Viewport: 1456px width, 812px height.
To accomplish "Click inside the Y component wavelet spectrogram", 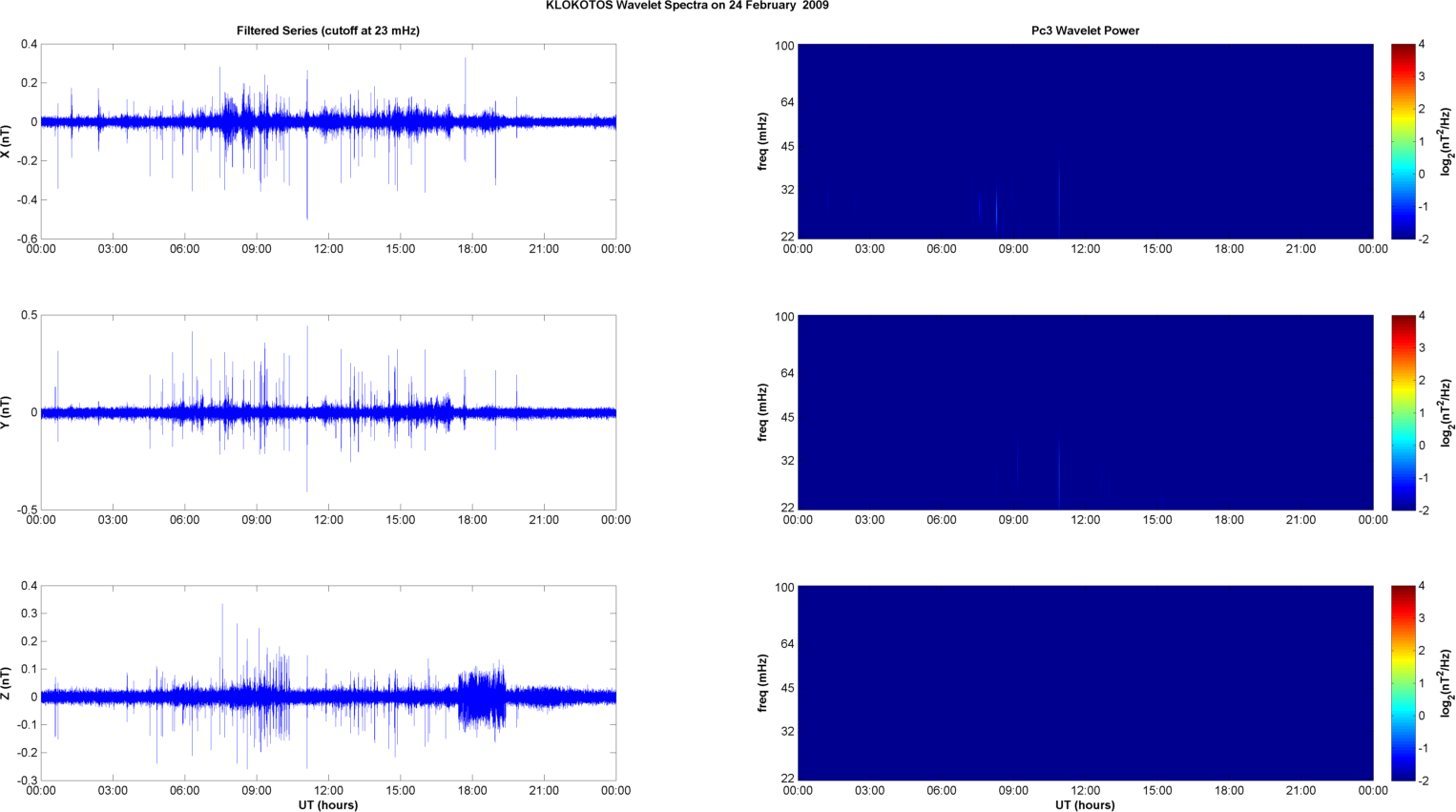I will [1085, 412].
